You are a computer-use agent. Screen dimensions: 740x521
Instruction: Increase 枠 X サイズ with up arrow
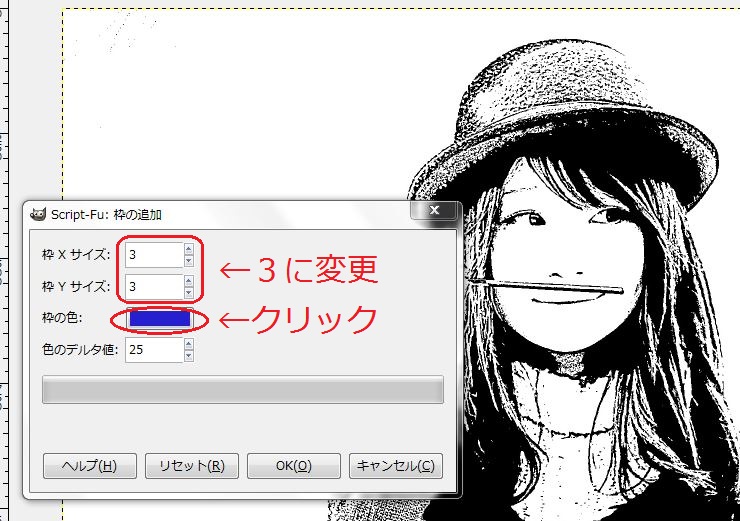point(189,249)
